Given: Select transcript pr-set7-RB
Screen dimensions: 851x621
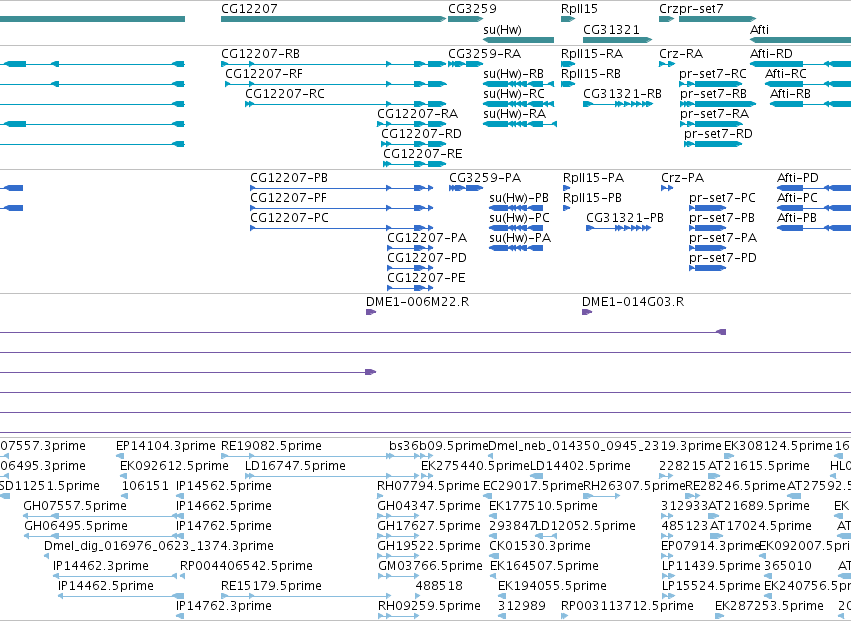Looking at the screenshot, I should (x=717, y=104).
